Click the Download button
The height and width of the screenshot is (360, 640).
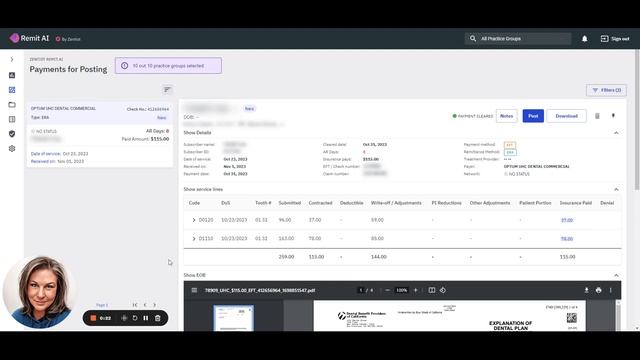pyautogui.click(x=567, y=116)
